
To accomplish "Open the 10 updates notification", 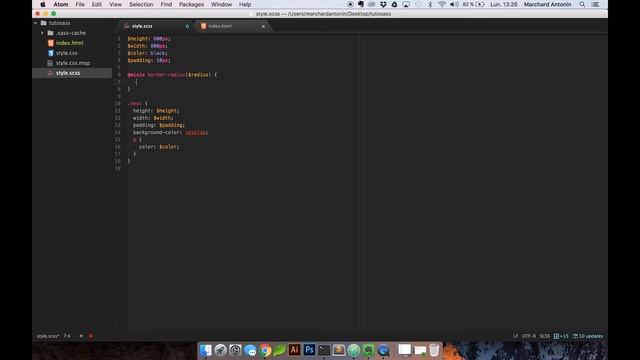I will [x=588, y=336].
